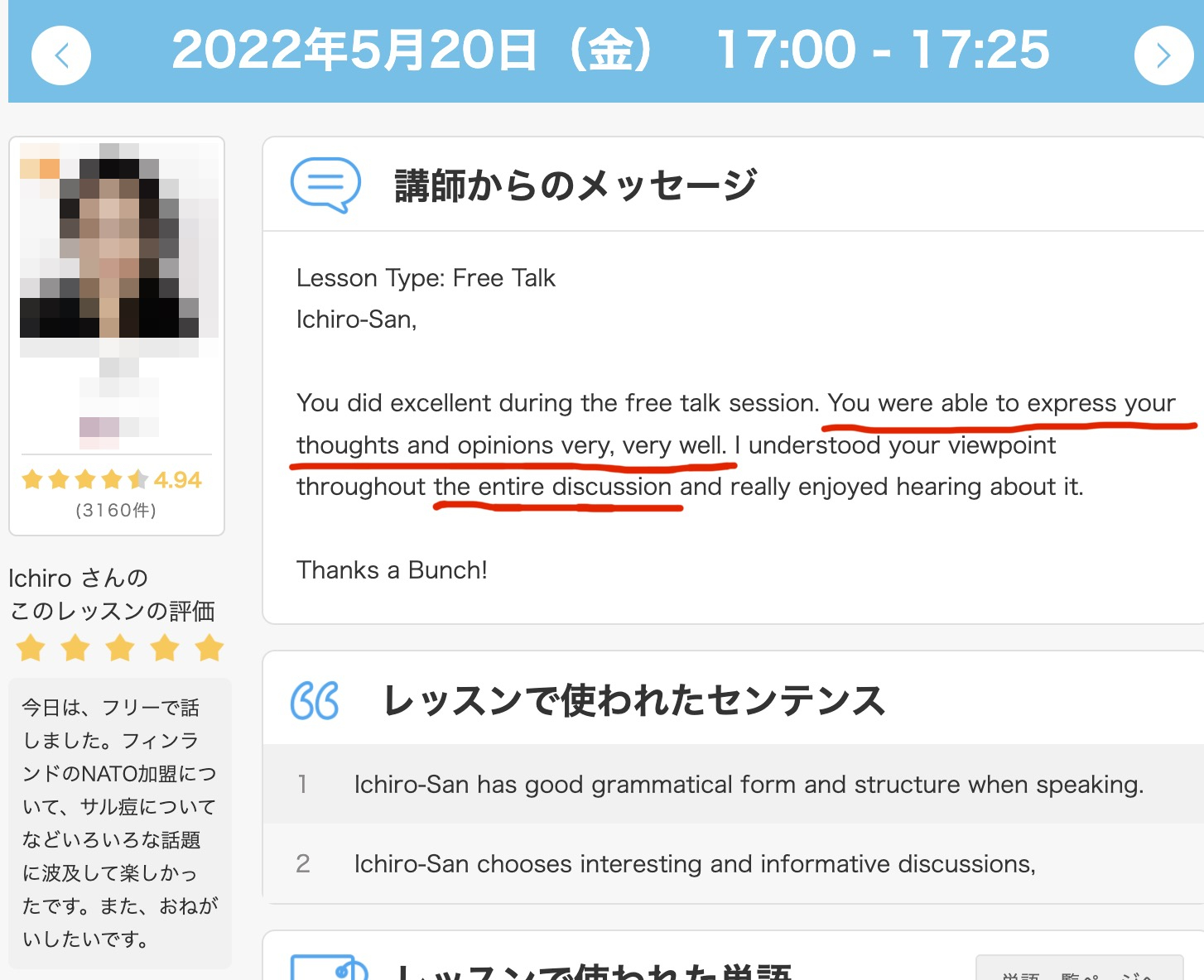Click the lesson date and time header
Screen dimensions: 1204x980
click(x=610, y=50)
